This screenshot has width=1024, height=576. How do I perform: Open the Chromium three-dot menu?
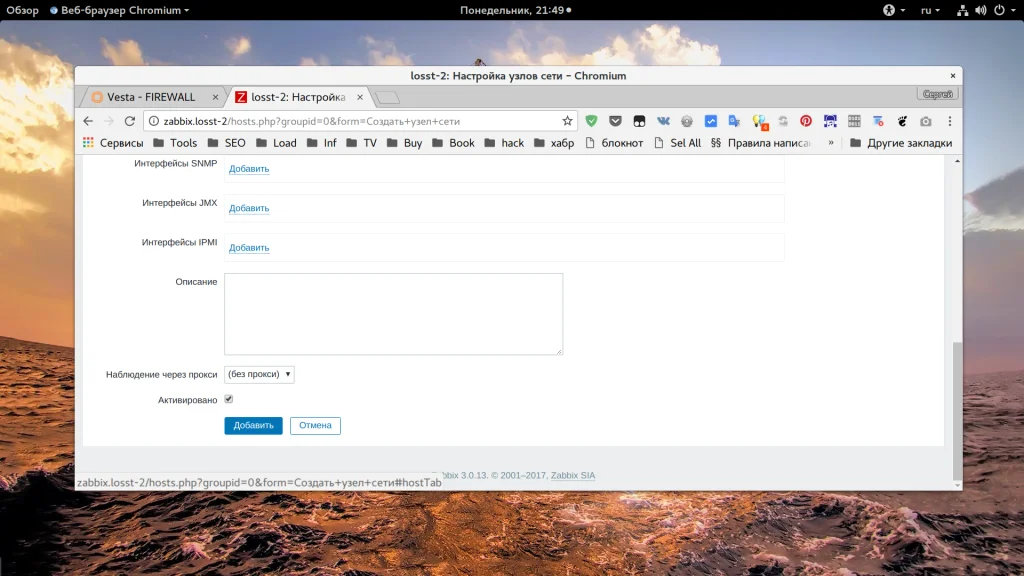tap(948, 121)
